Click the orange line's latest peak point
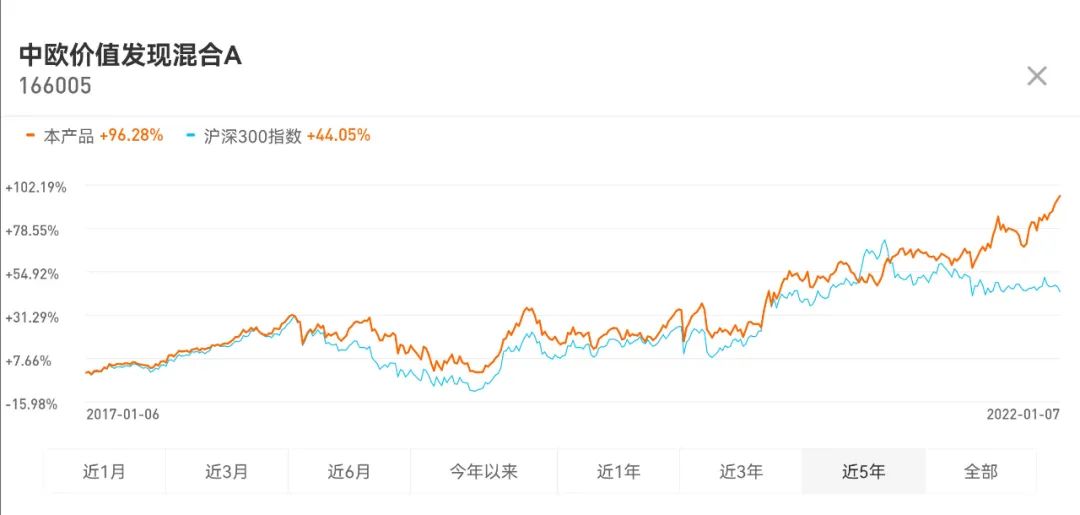 click(1059, 196)
